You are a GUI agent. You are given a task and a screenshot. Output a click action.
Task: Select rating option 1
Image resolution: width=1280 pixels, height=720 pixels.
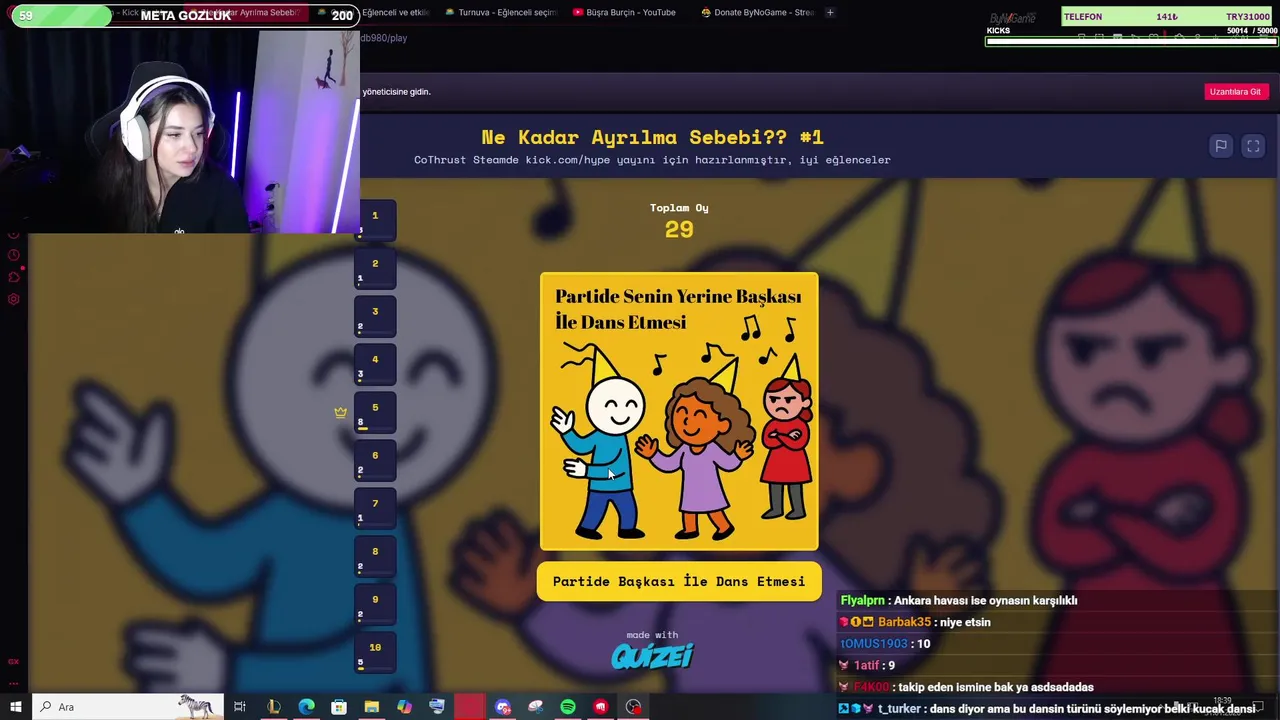click(x=375, y=219)
